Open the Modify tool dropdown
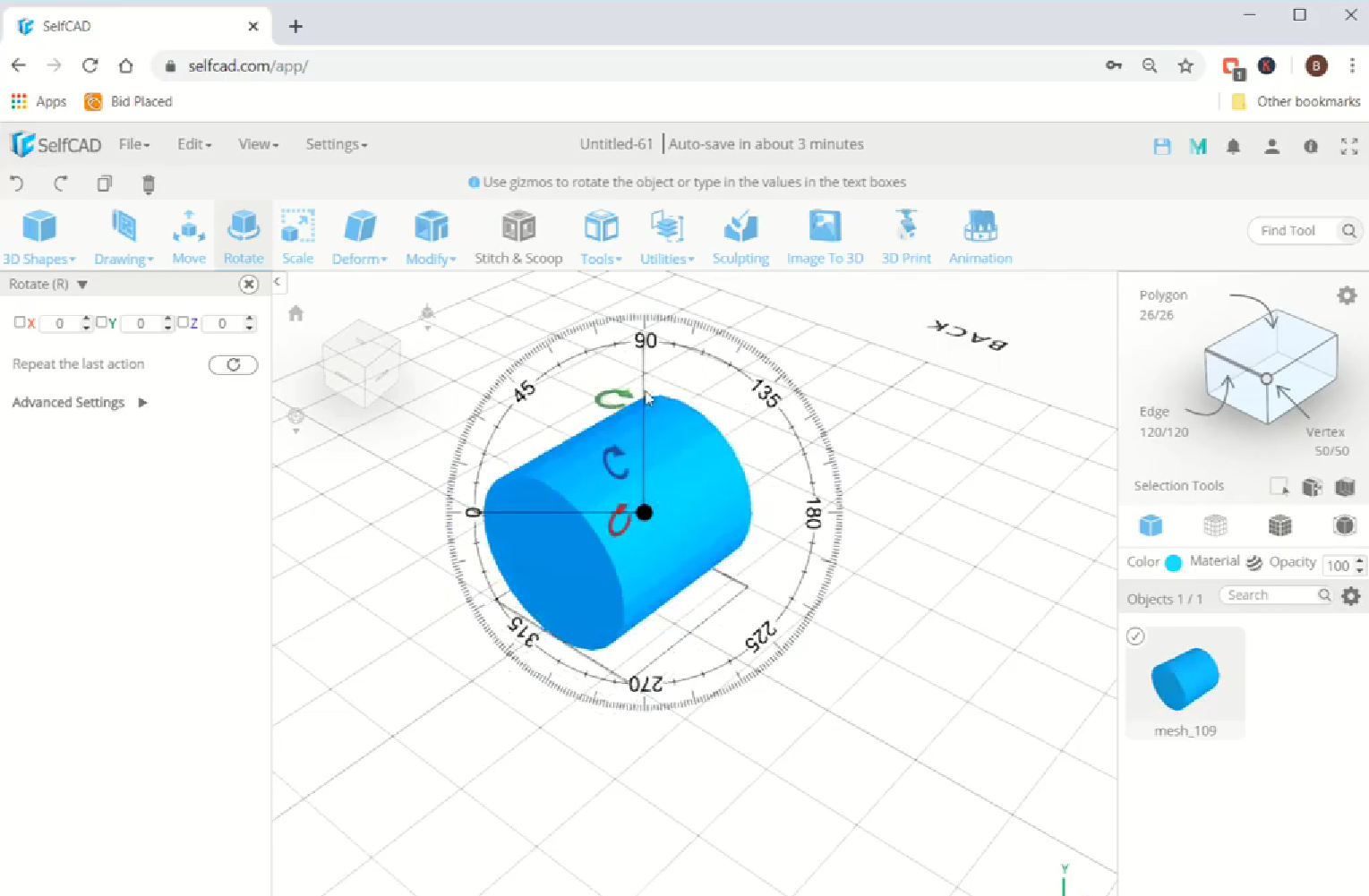This screenshot has height=896, width=1369. click(x=431, y=236)
